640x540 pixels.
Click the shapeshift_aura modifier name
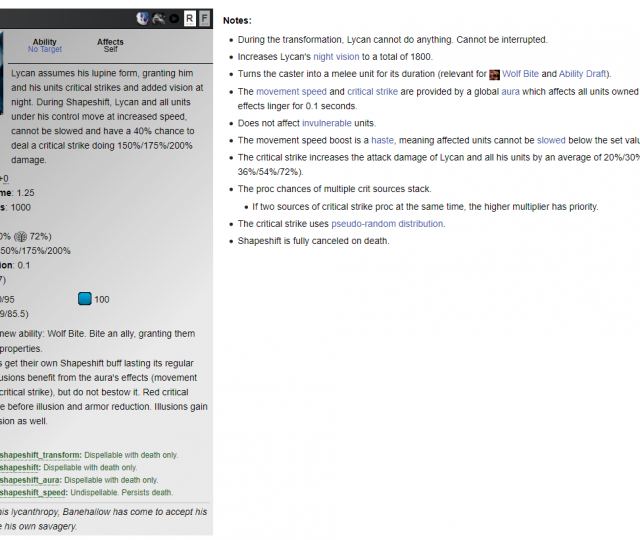point(30,480)
